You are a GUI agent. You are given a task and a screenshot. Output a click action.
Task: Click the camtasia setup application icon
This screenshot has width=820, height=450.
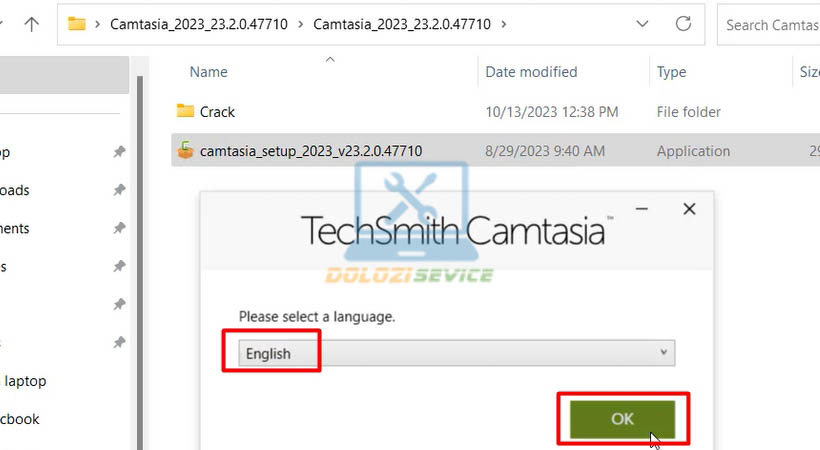[x=185, y=150]
